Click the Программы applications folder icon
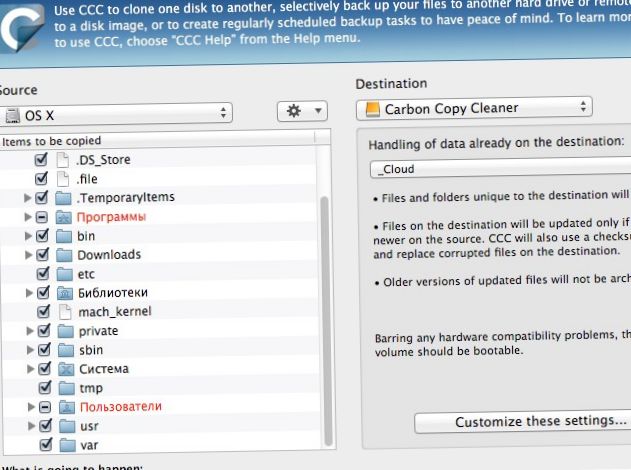 (64, 217)
